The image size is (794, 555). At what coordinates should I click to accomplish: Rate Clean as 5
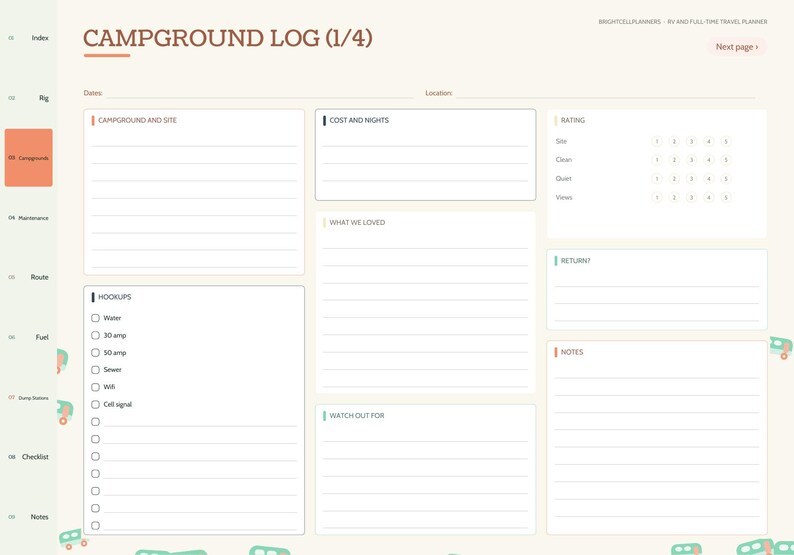(x=726, y=160)
